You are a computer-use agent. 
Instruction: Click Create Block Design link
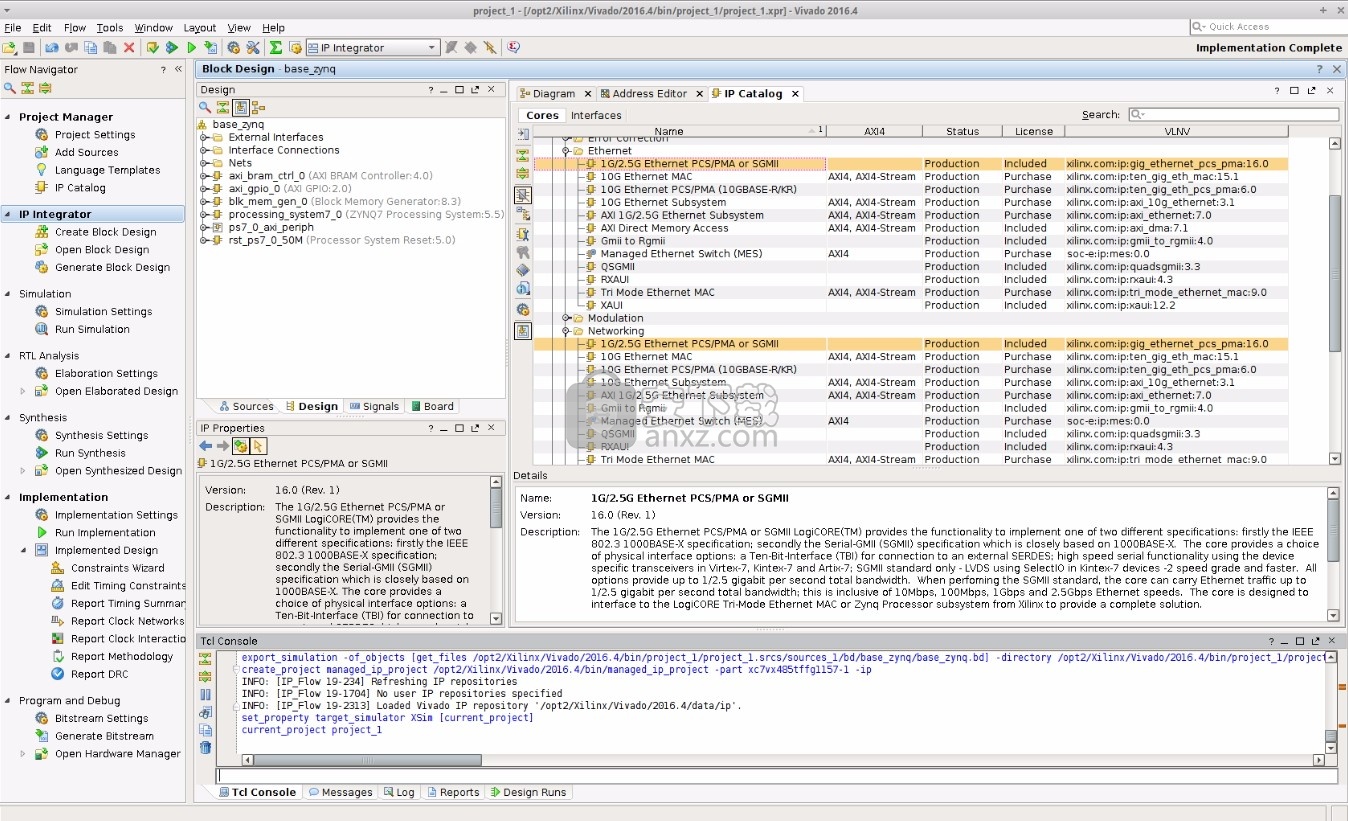click(105, 232)
